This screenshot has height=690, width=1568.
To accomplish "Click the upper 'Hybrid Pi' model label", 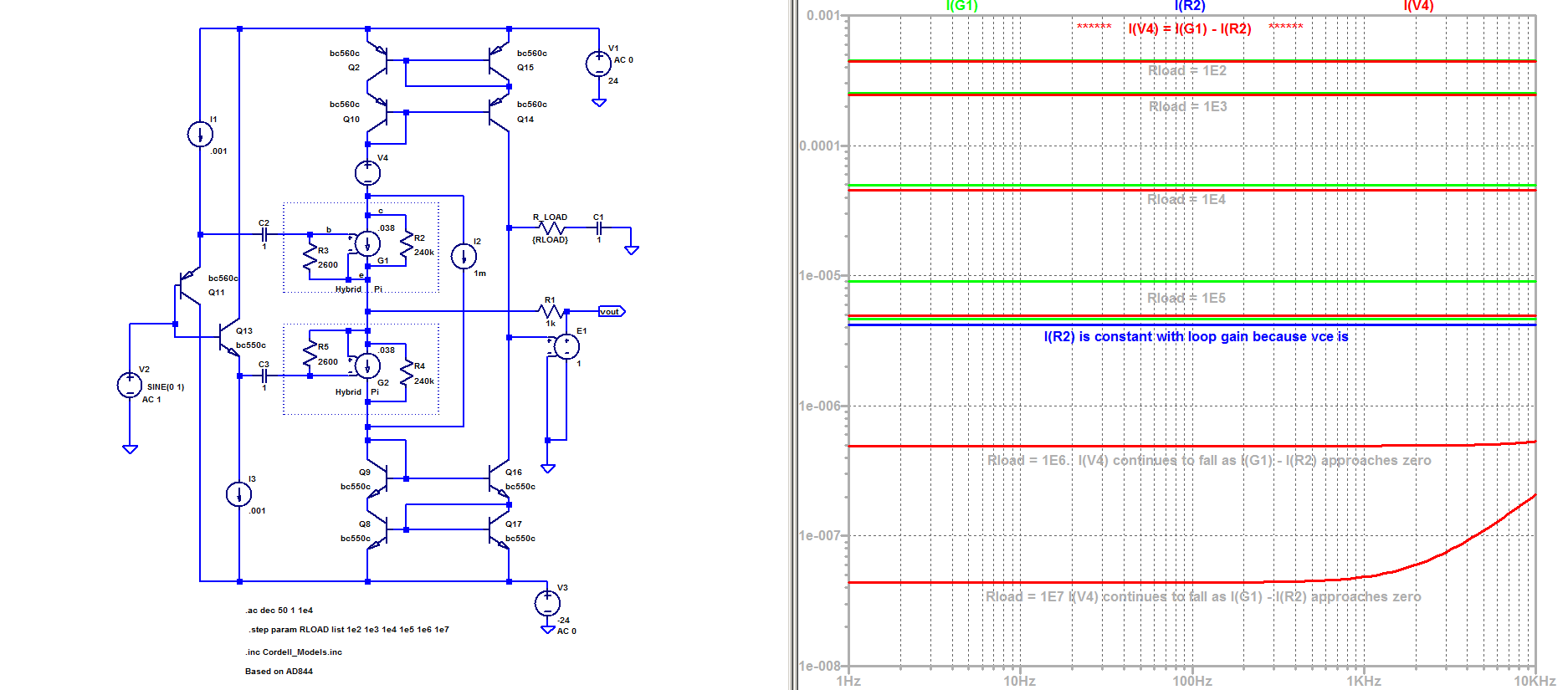I will click(359, 289).
